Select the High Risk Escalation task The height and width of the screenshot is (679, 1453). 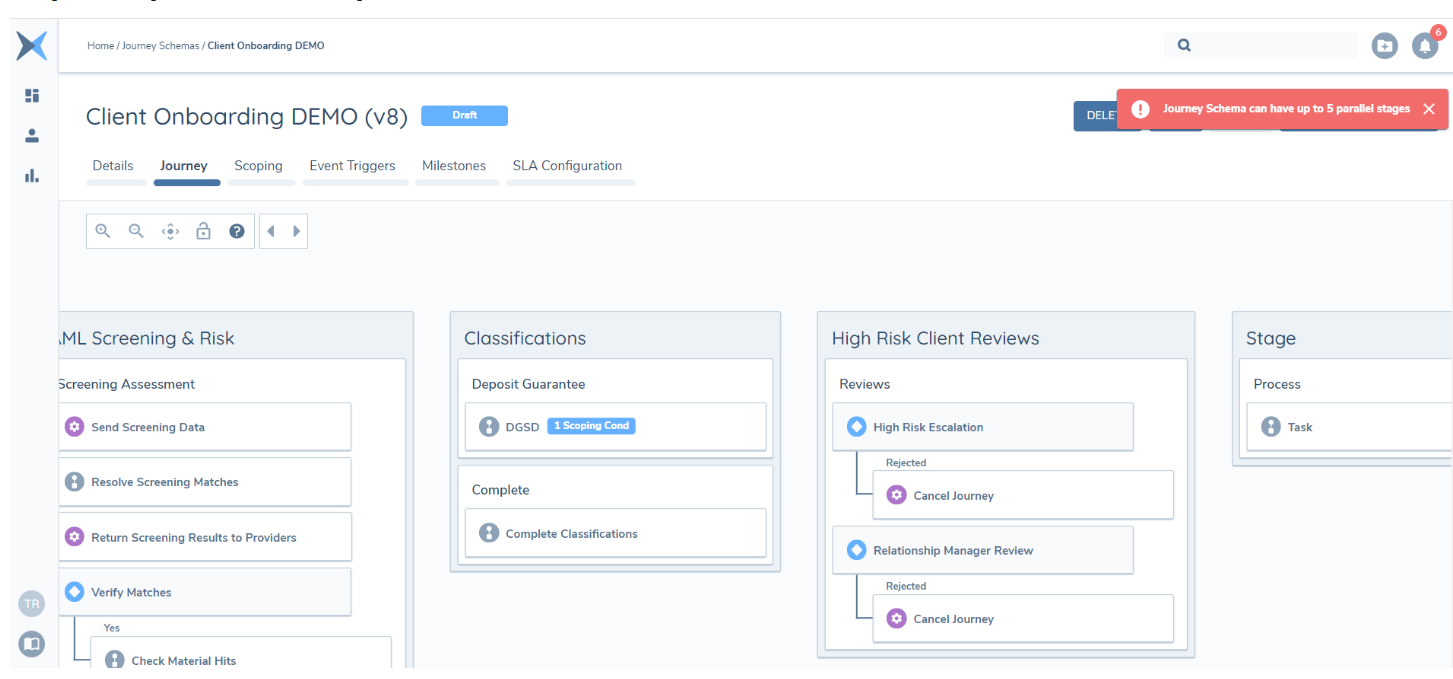[x=928, y=427]
